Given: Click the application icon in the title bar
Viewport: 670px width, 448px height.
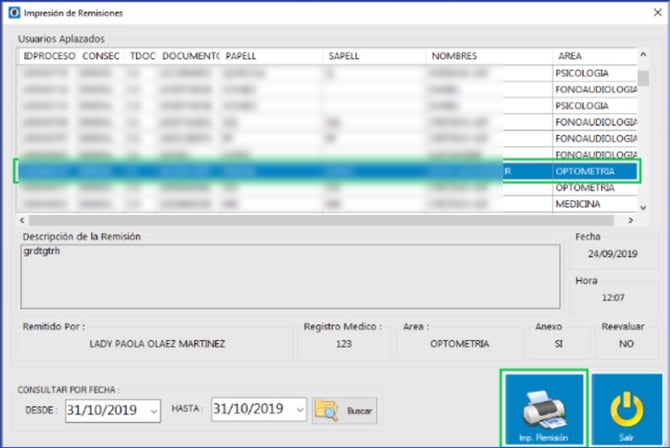Looking at the screenshot, I should [x=11, y=11].
